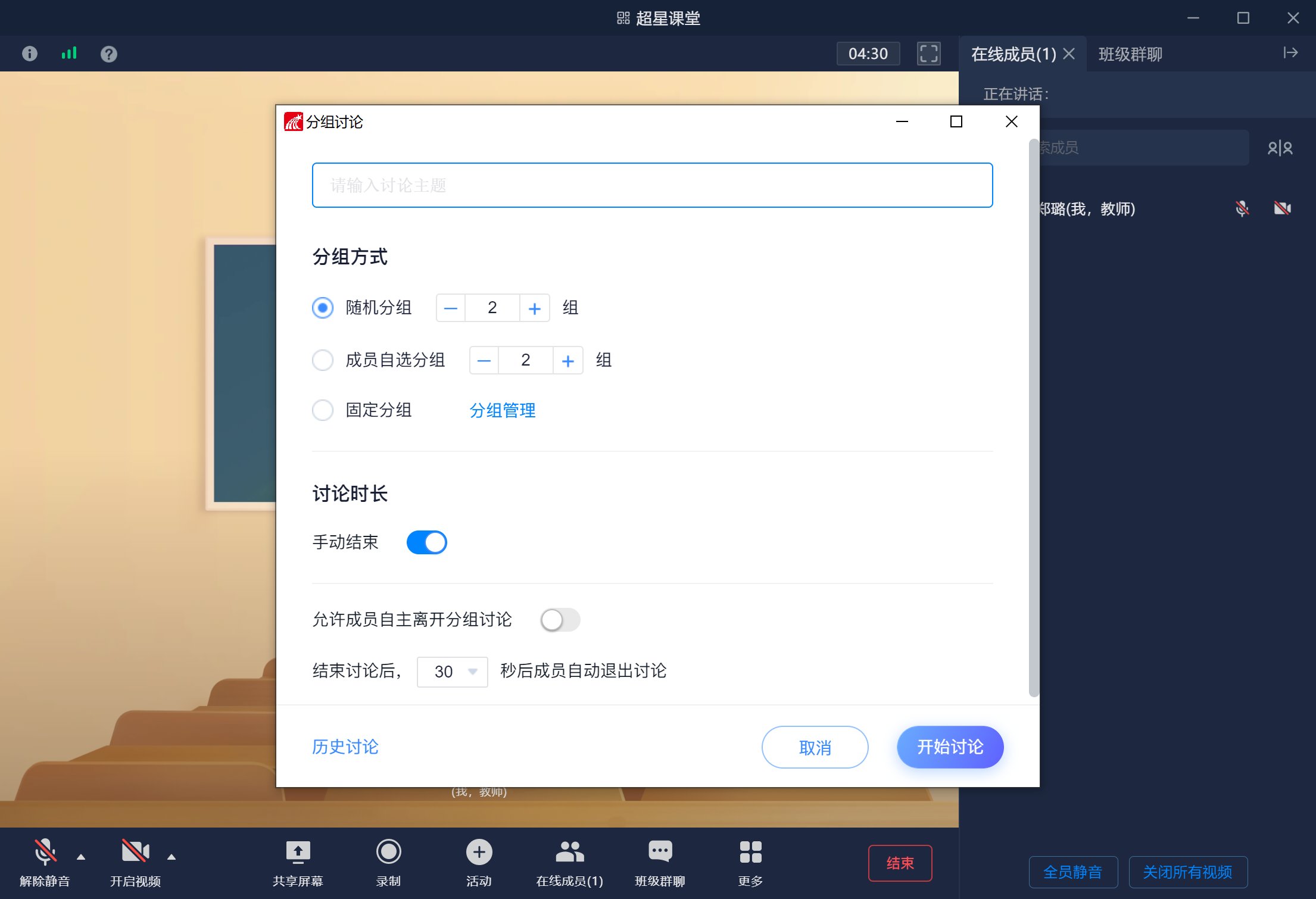Switch to the class group chat tab
1316x899 pixels.
[x=1130, y=54]
